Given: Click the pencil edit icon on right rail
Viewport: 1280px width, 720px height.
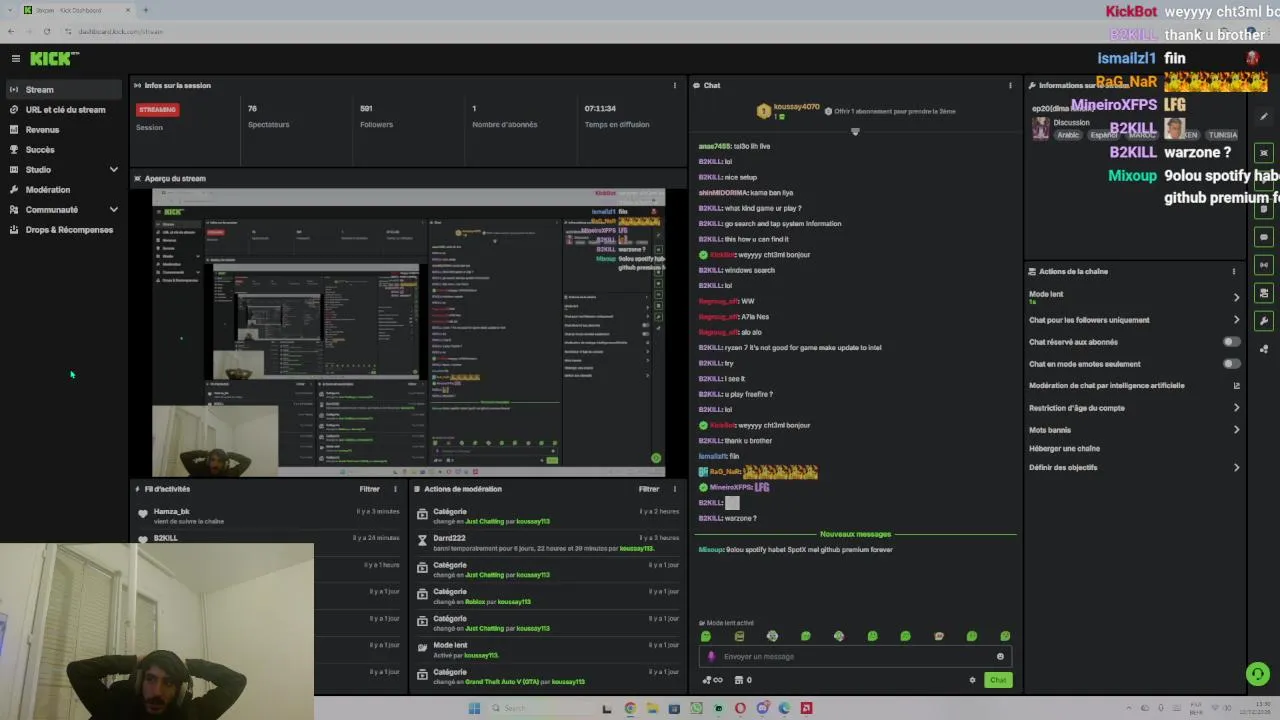Looking at the screenshot, I should 1264,117.
